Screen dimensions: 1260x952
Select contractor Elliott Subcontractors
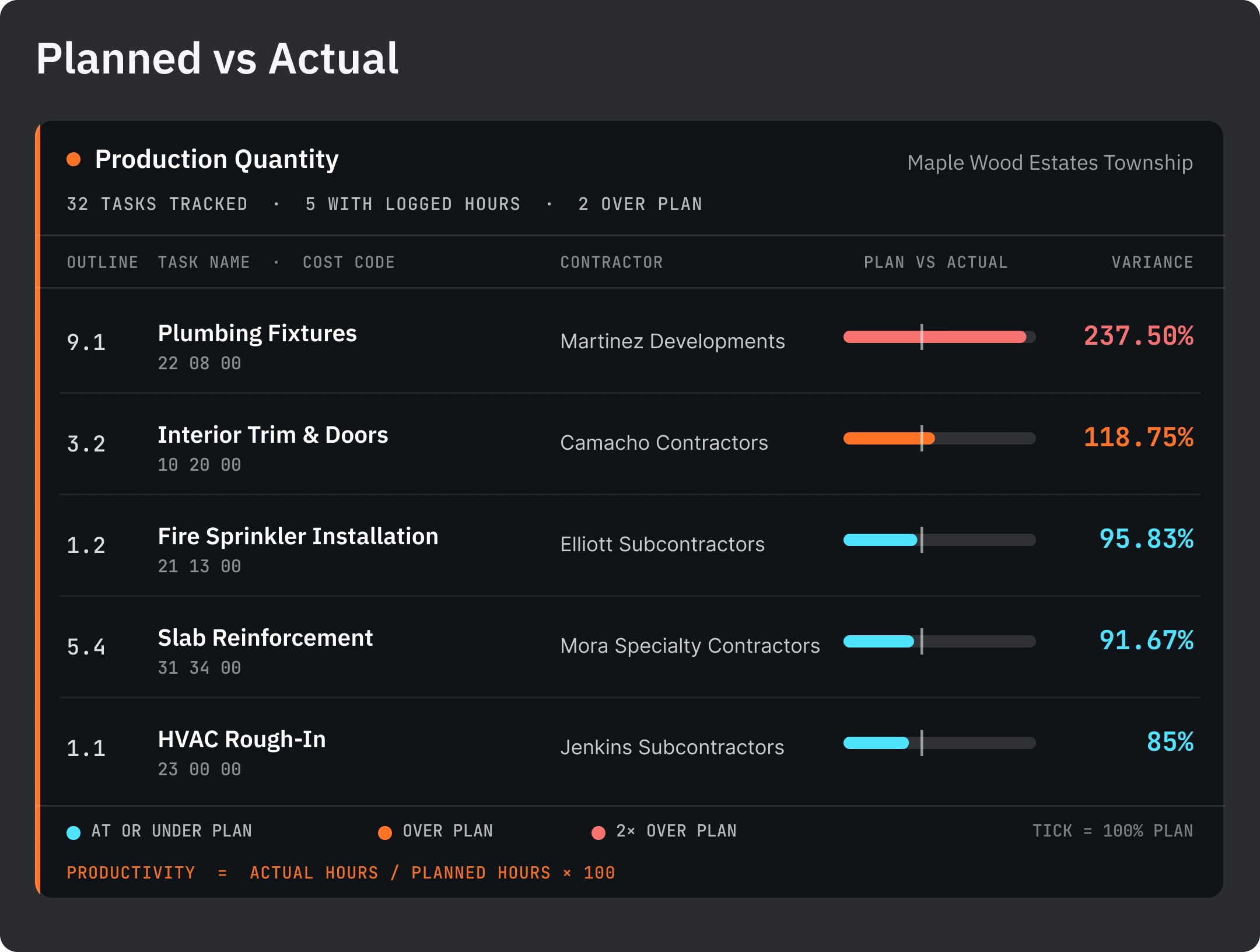coord(663,544)
